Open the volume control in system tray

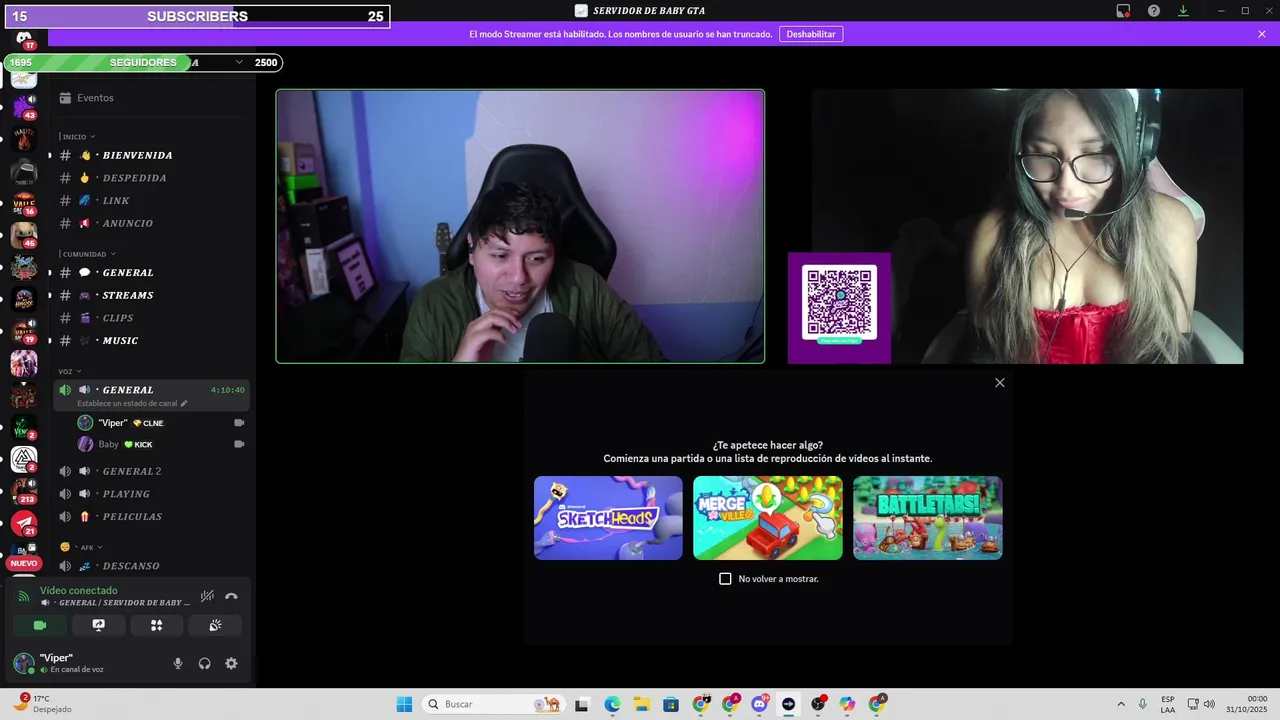(x=1209, y=704)
